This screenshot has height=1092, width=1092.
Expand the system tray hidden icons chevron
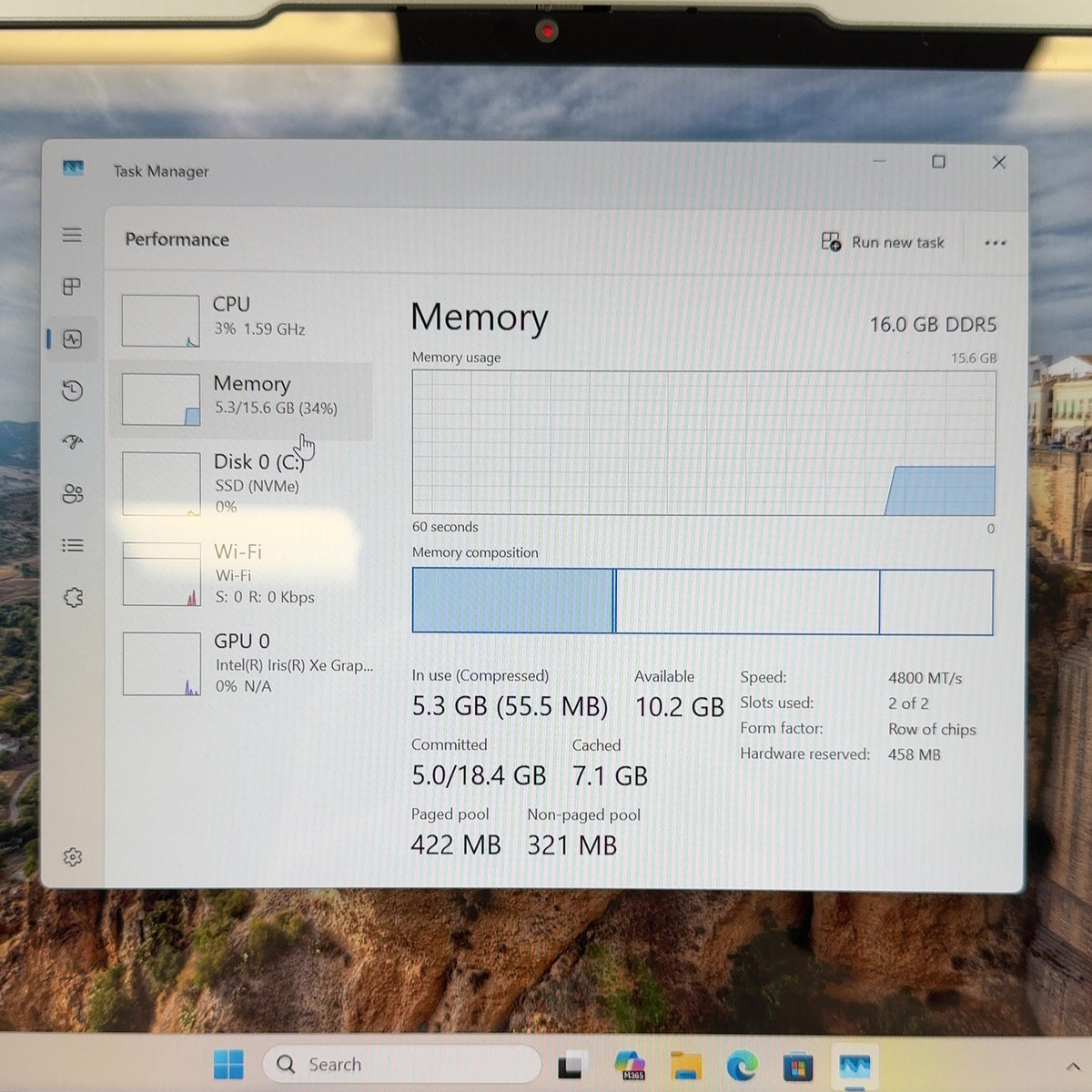(1073, 1067)
